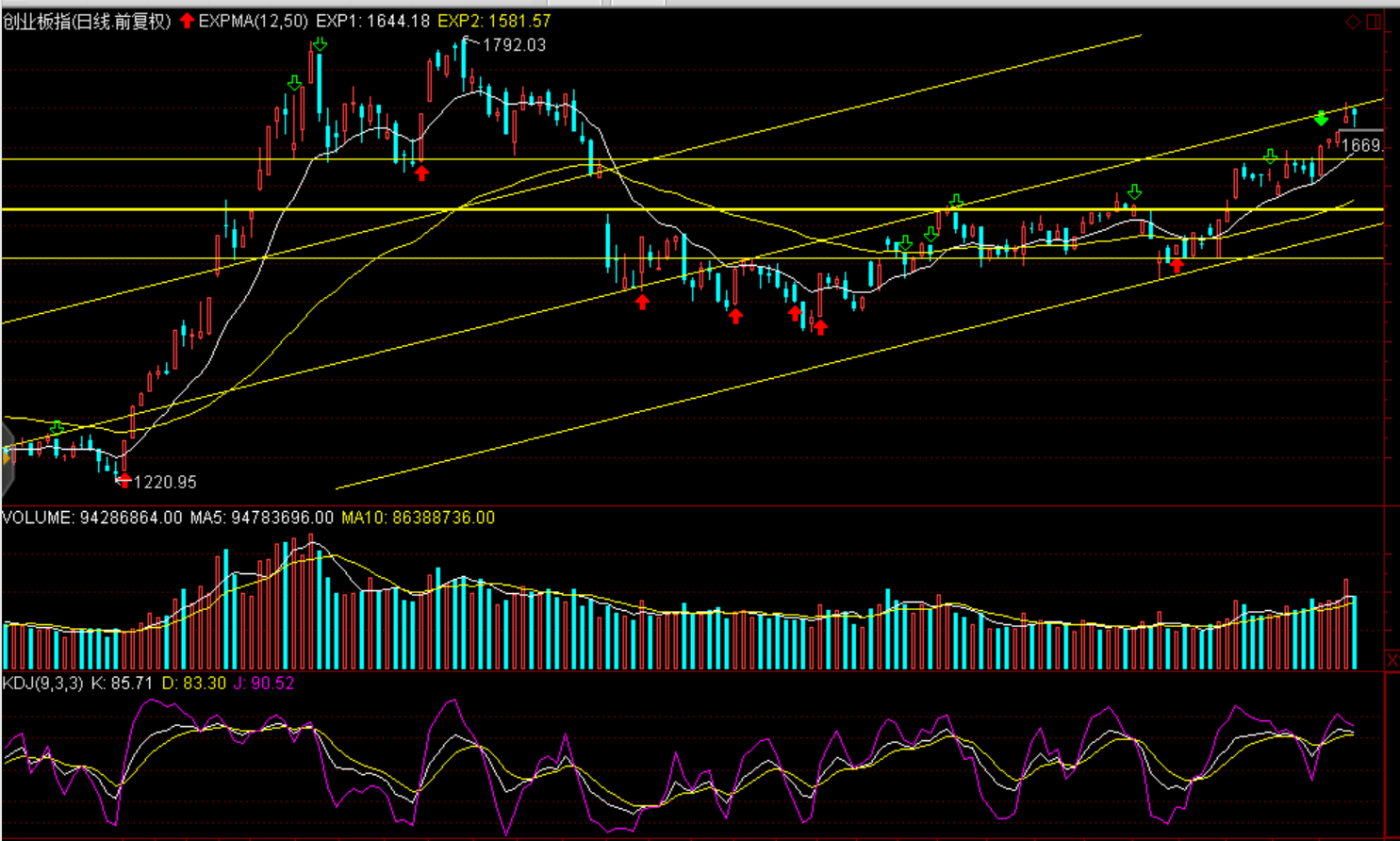Viewport: 1400px width, 841px height.
Task: Click the MA10 yellow volume value
Action: tap(418, 518)
